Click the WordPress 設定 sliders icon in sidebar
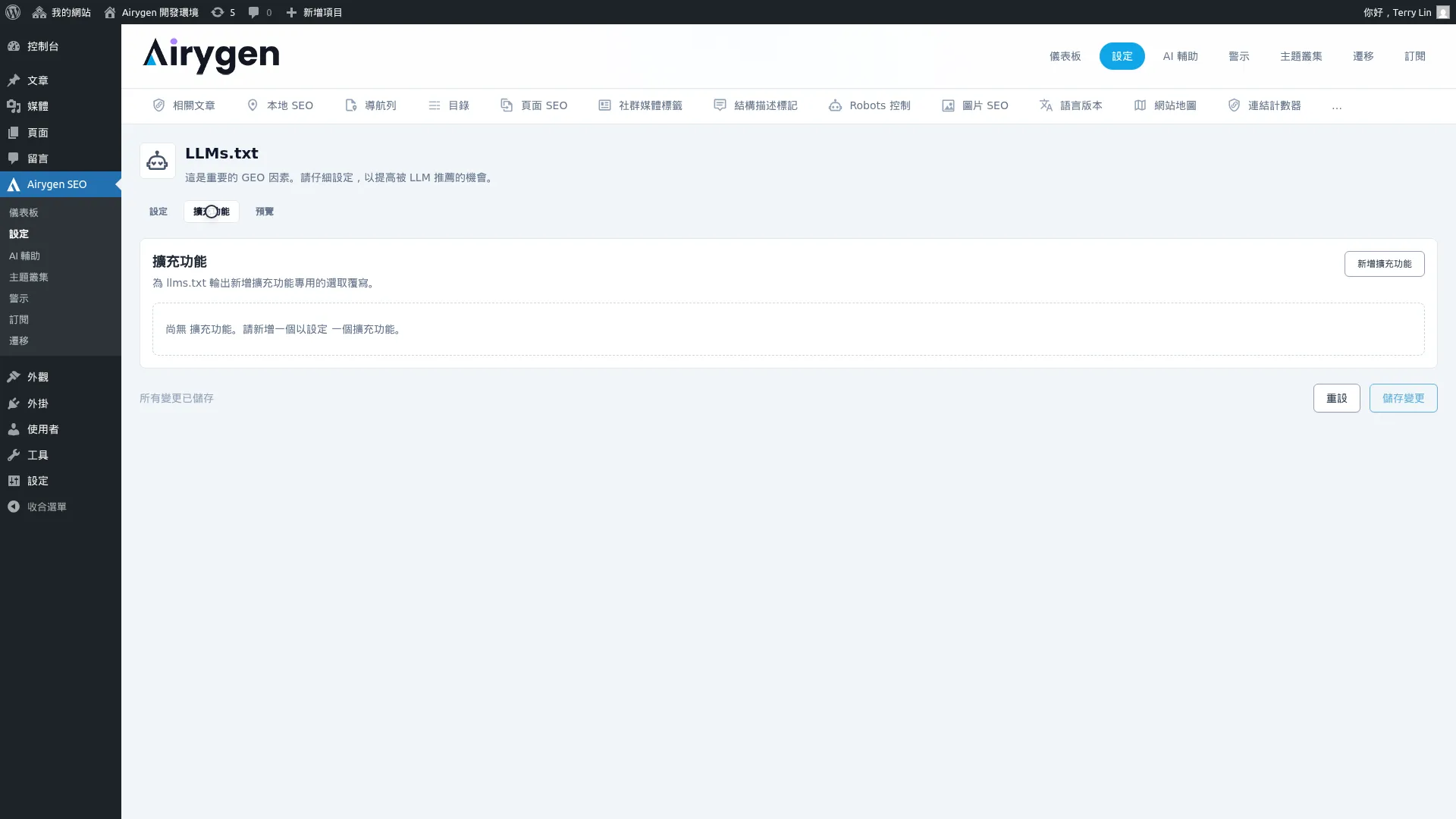This screenshot has height=819, width=1456. point(14,481)
